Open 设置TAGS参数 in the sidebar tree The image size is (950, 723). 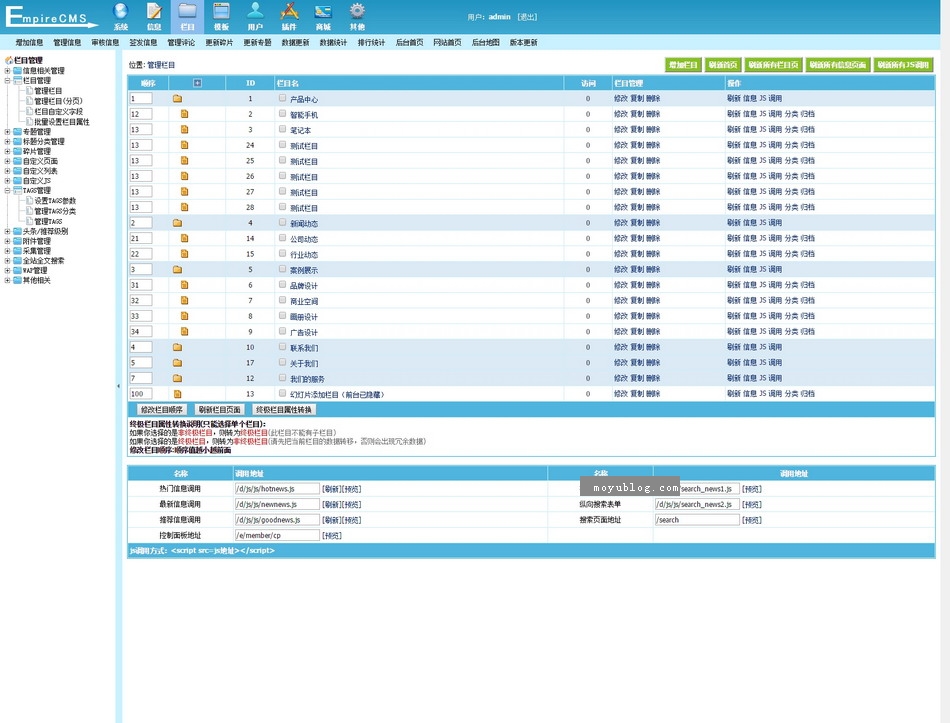[x=55, y=201]
